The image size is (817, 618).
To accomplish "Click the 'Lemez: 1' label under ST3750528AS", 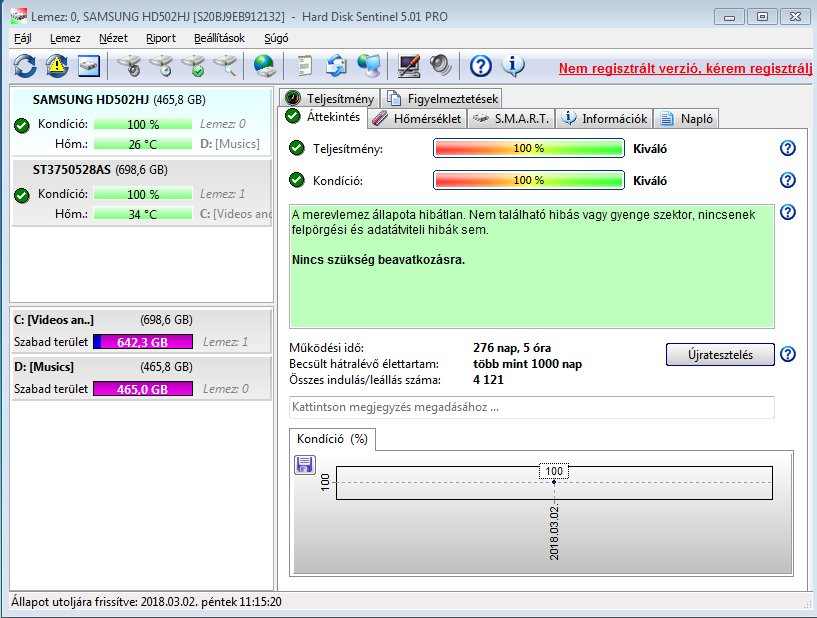I will 222,194.
